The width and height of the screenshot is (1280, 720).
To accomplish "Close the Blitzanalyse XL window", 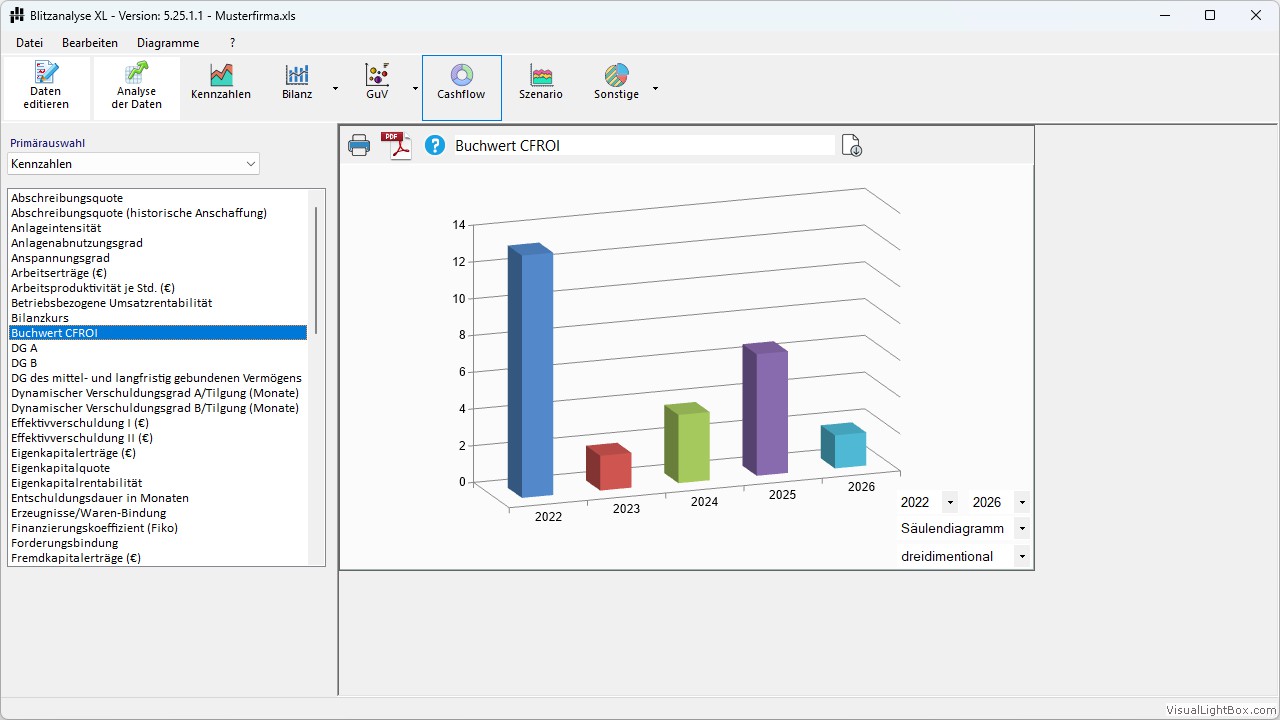I will pos(1256,15).
